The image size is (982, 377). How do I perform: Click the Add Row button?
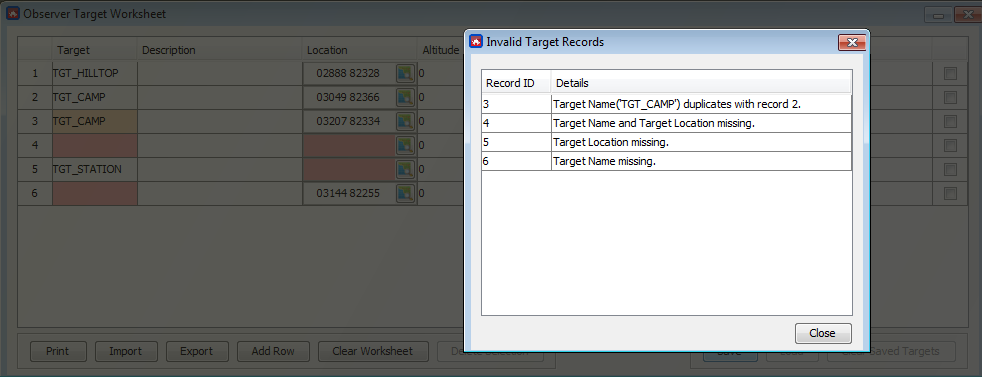click(272, 351)
